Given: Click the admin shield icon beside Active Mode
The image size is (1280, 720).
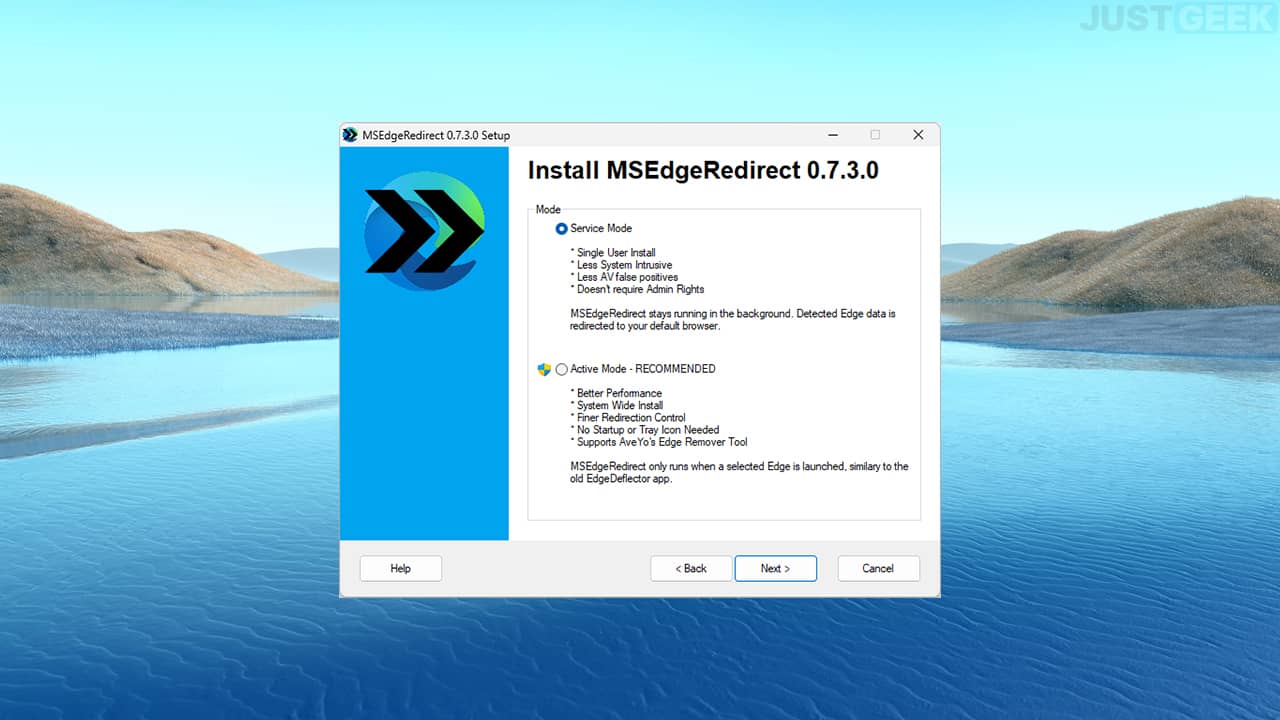Looking at the screenshot, I should click(x=544, y=369).
